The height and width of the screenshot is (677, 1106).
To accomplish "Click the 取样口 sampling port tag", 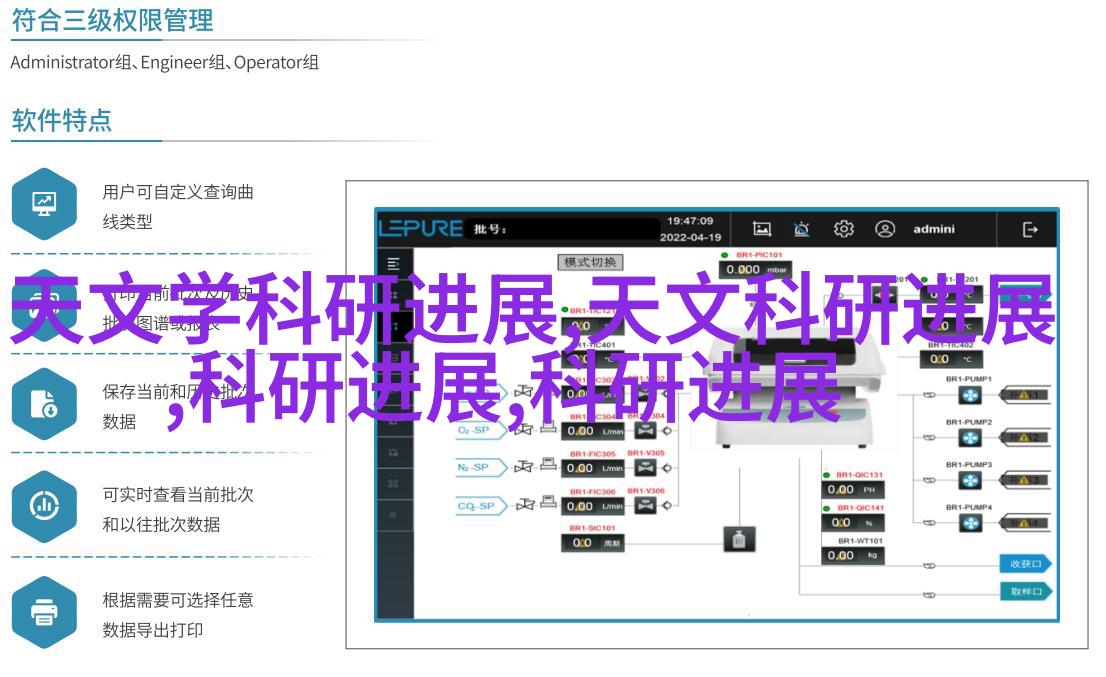I will click(1026, 592).
